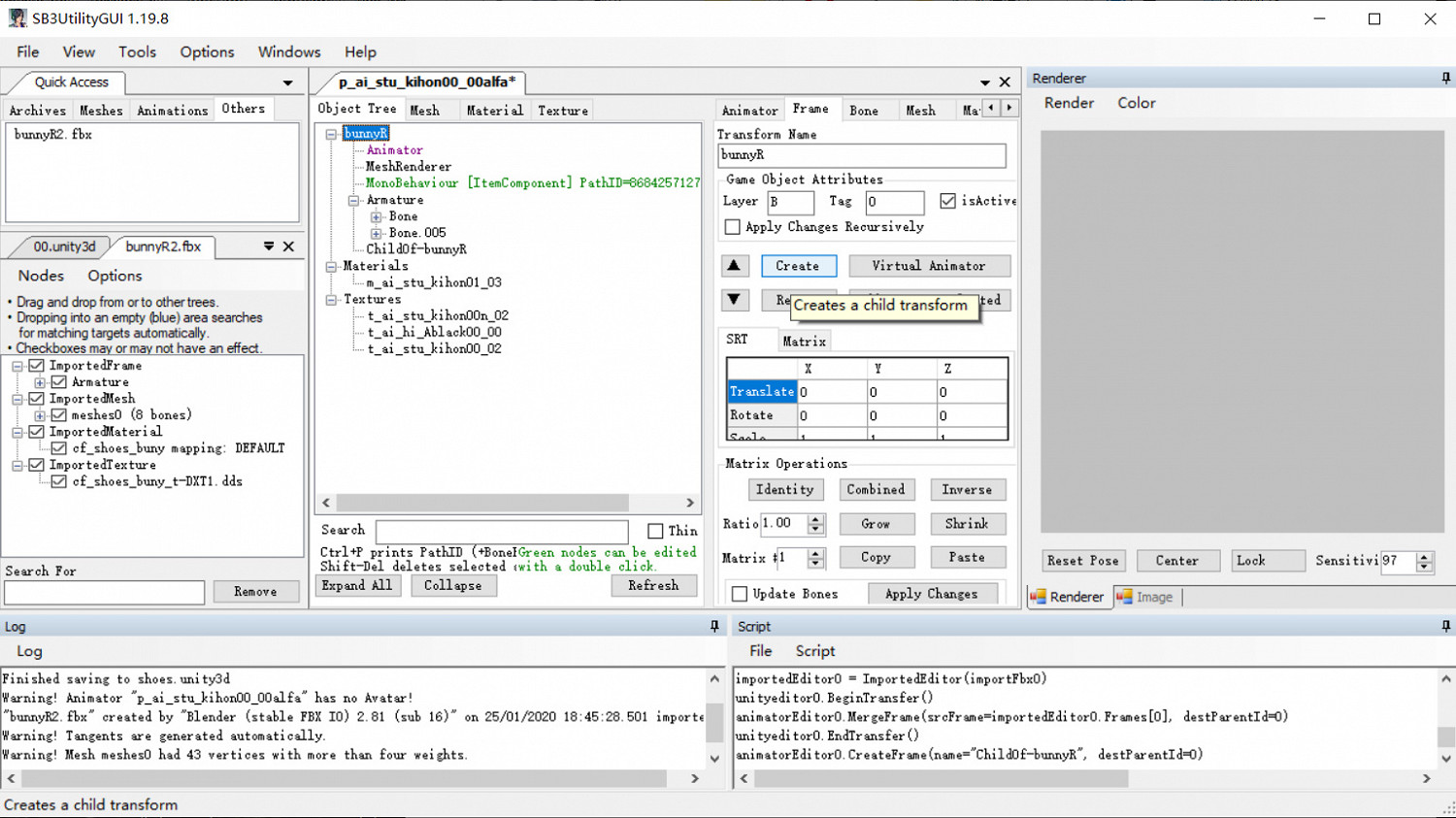Increase the Ratio value with spinner
The image size is (1456, 818).
815,518
